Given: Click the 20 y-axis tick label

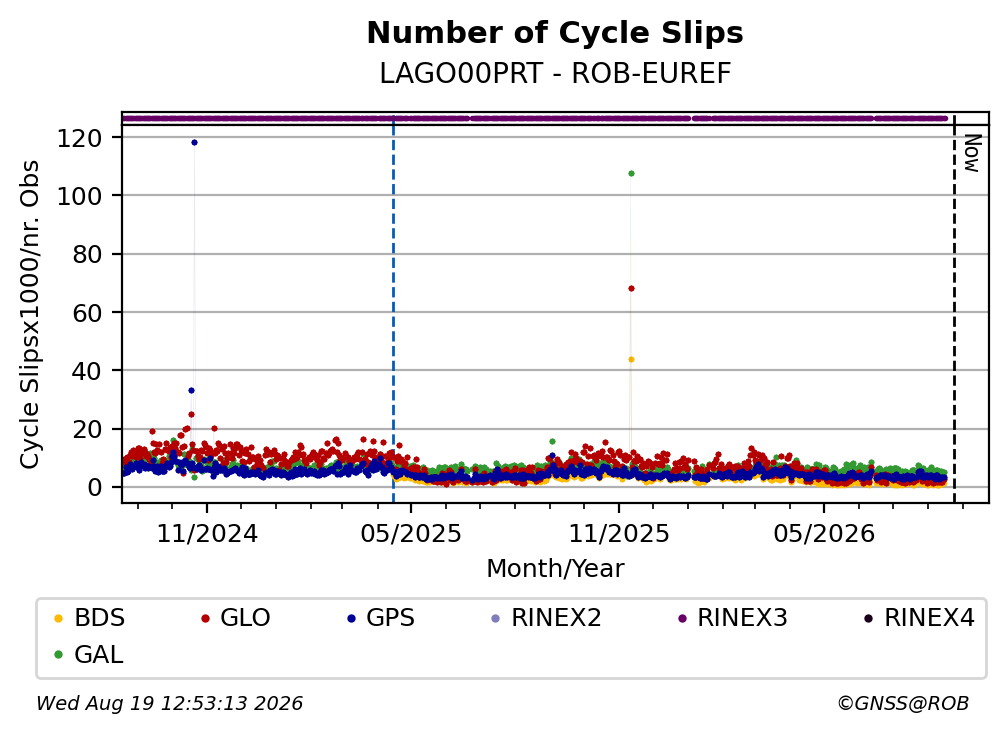Looking at the screenshot, I should pos(87,429).
